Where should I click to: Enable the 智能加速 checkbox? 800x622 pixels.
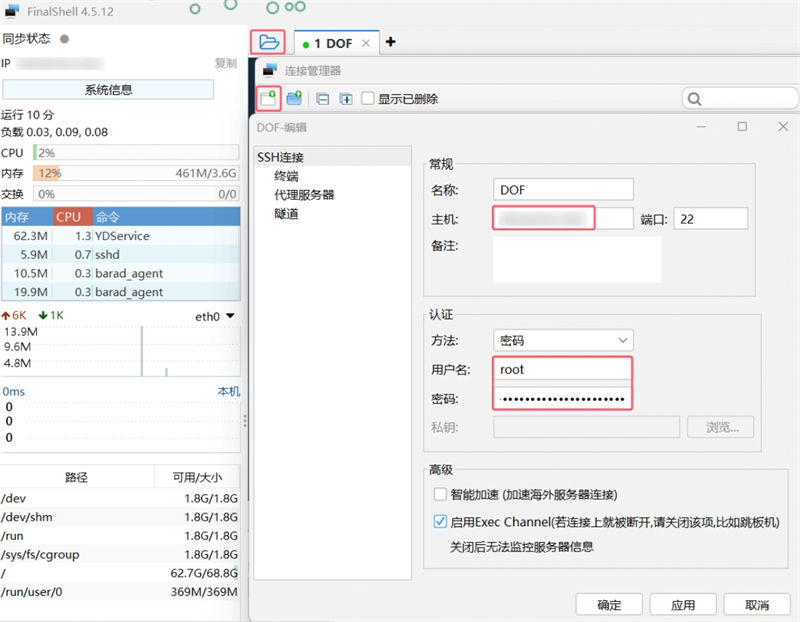[440, 494]
